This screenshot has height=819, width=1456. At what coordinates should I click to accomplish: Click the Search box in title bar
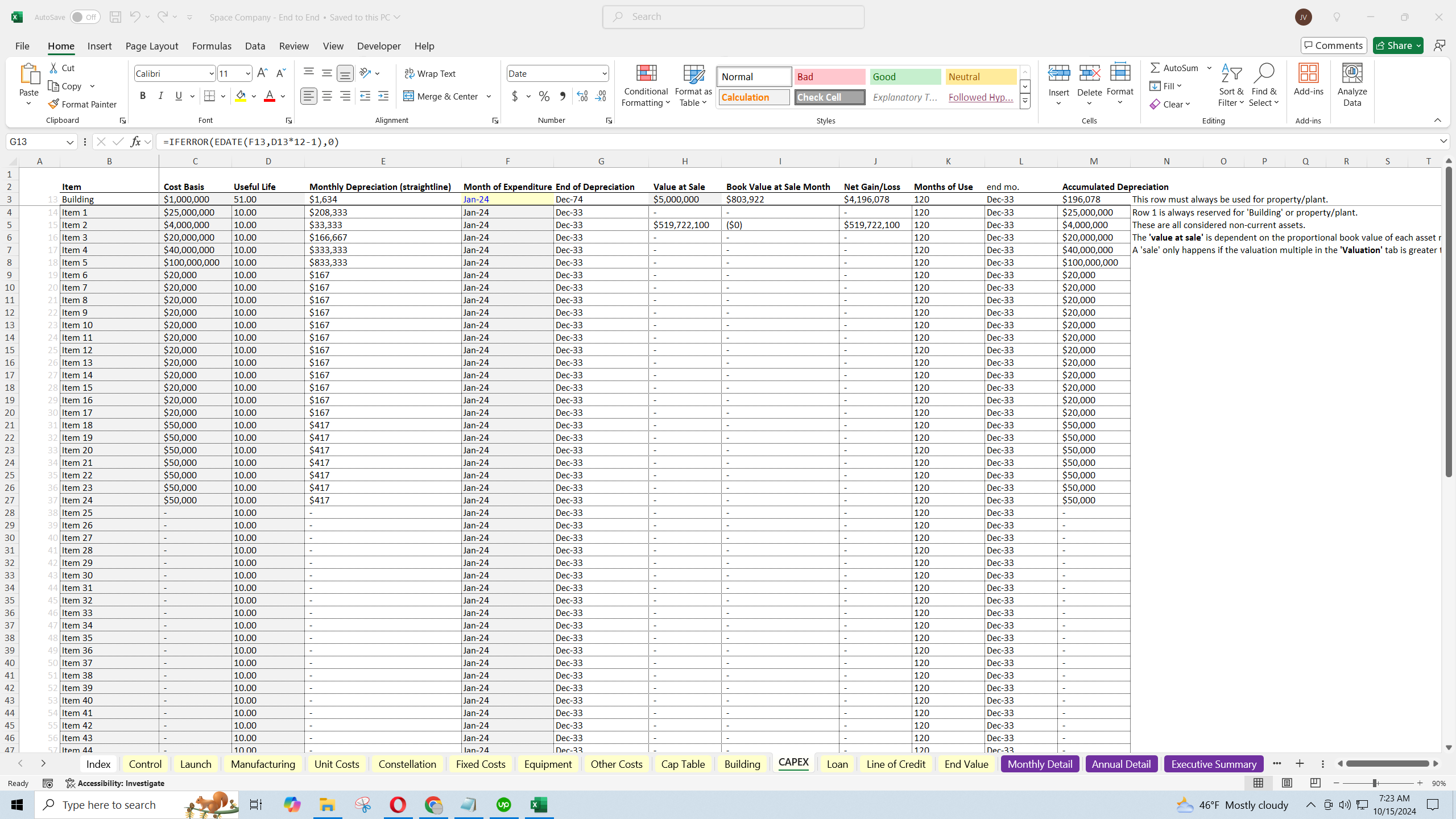click(x=734, y=17)
